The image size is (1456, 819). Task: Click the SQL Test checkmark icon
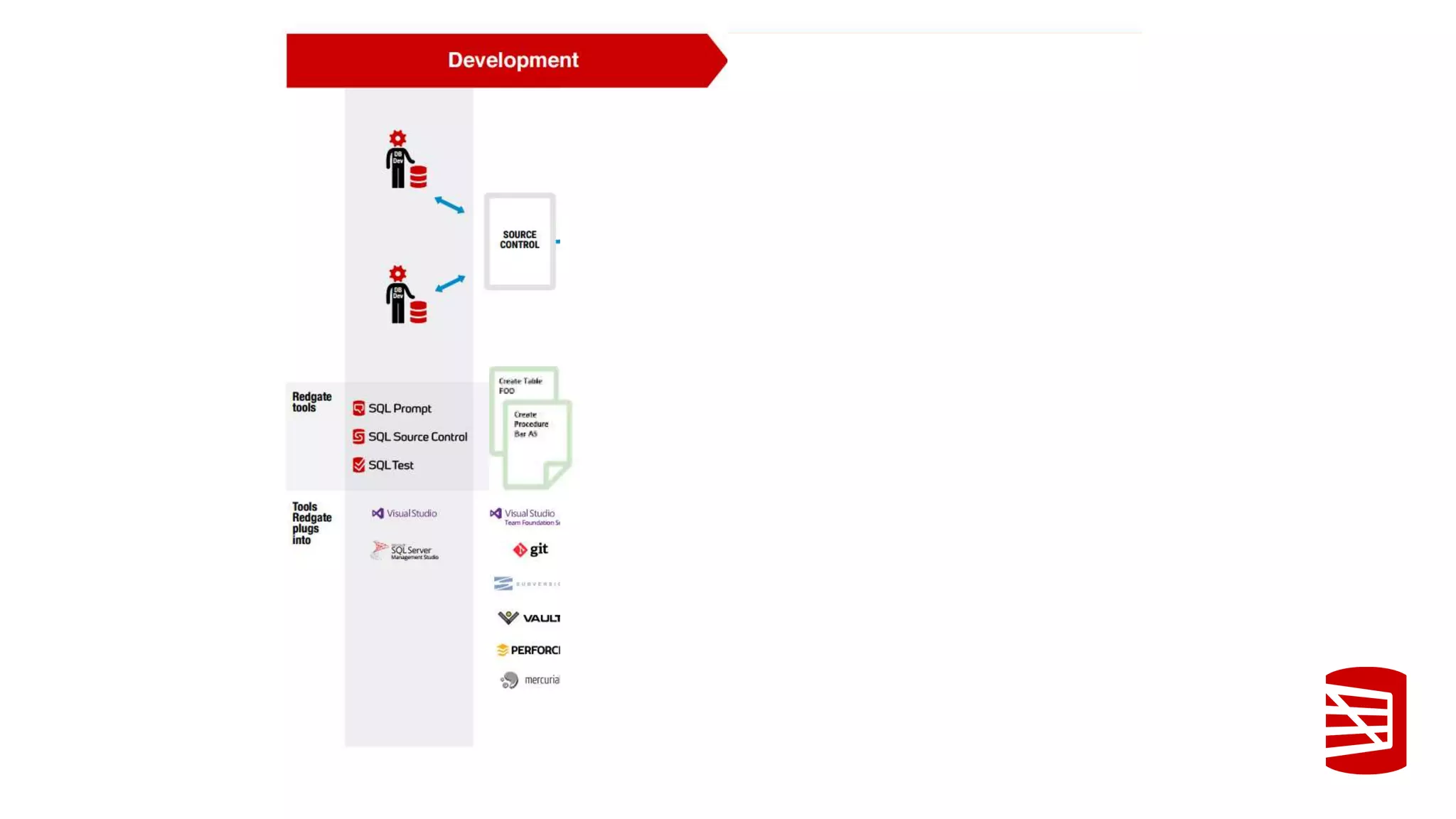359,465
